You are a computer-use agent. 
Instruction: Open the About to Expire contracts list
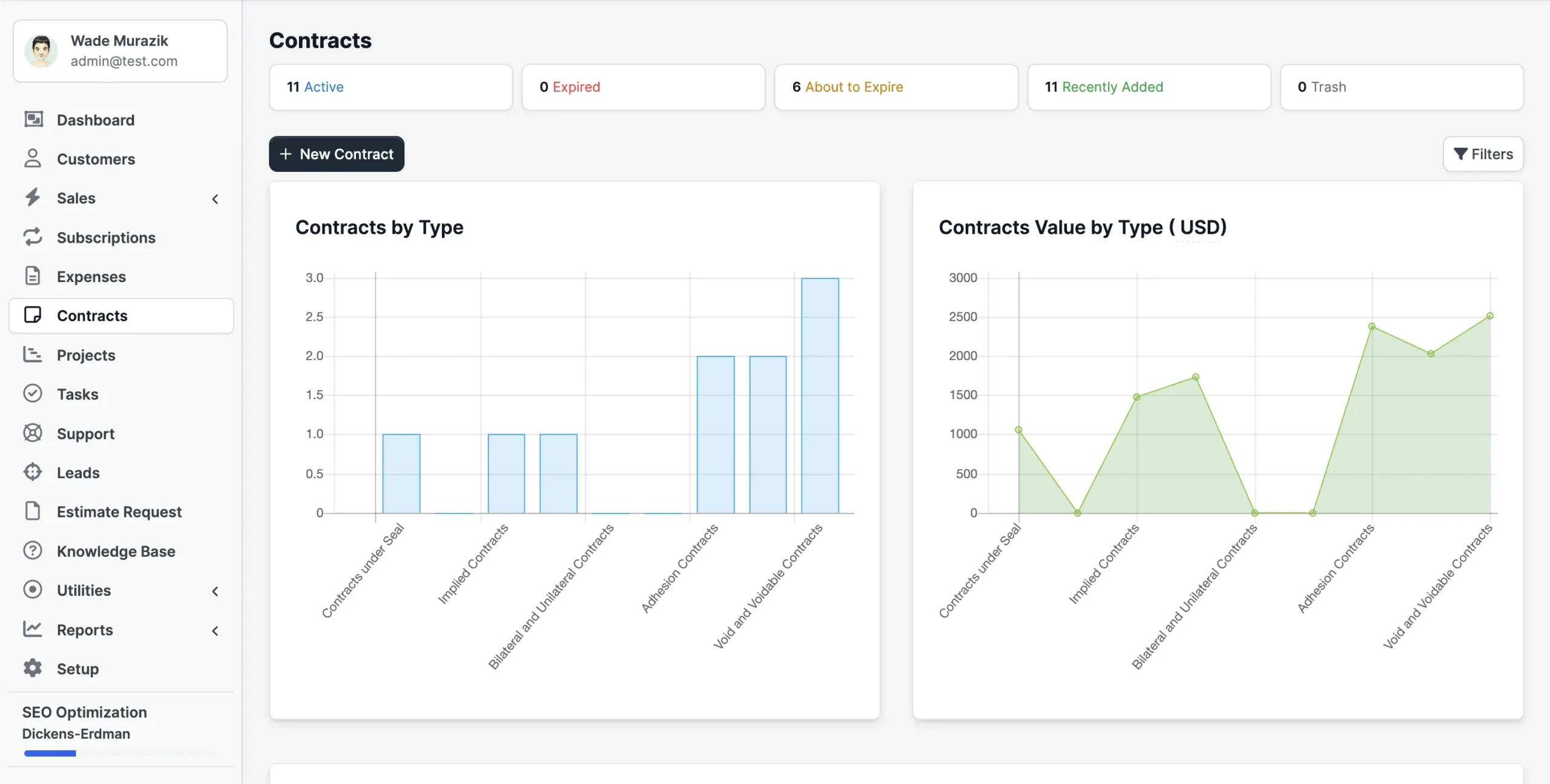(895, 87)
